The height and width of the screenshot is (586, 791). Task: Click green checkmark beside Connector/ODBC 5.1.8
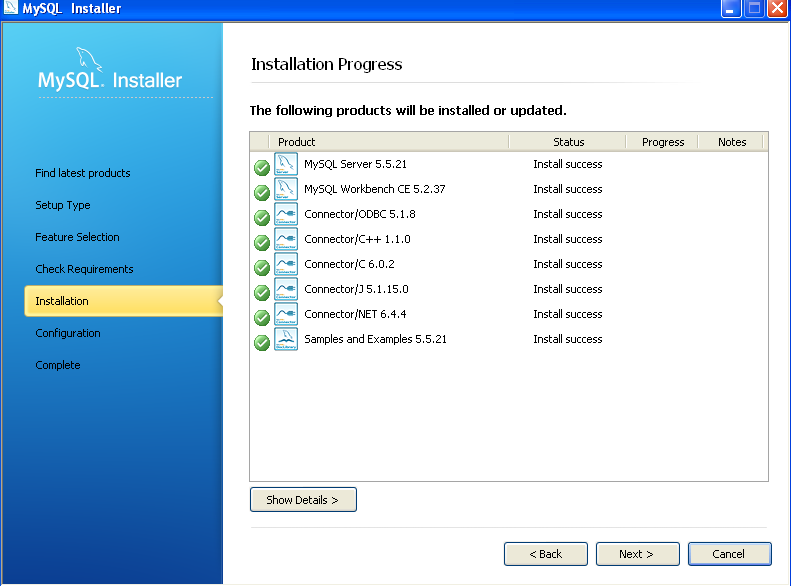coord(262,217)
